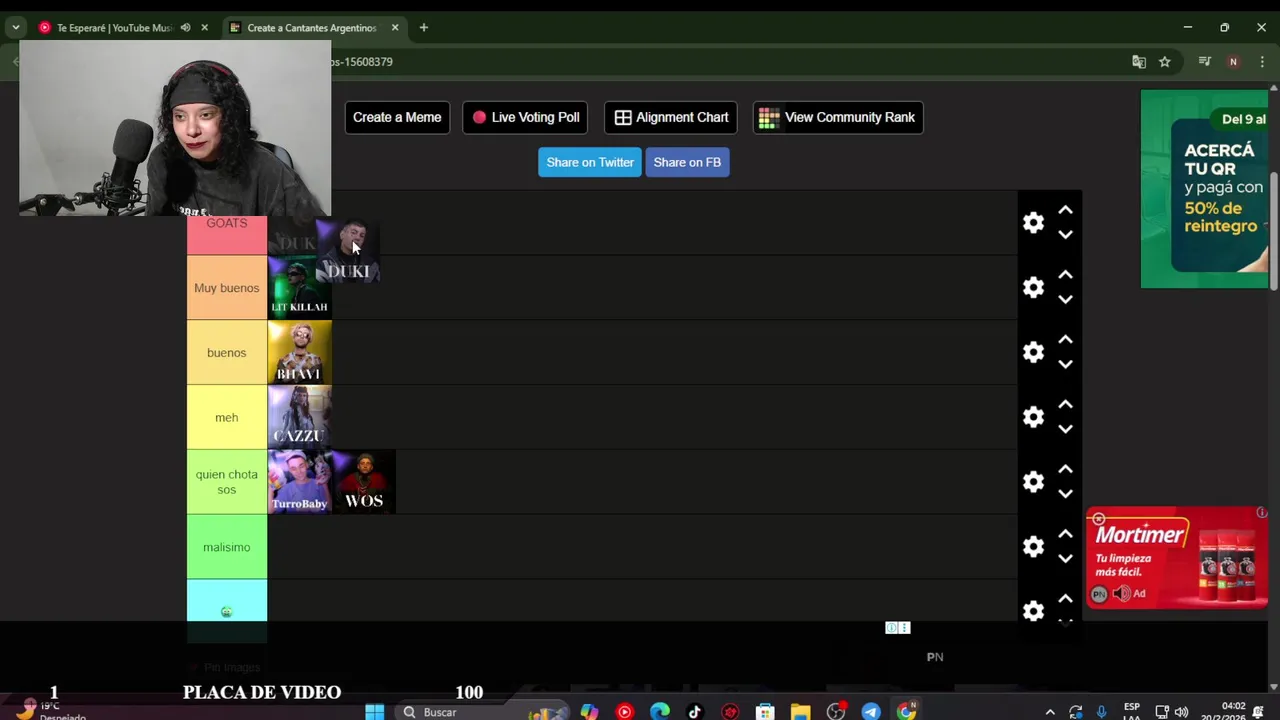Open the Chrome profile N avatar

pyautogui.click(x=1233, y=62)
